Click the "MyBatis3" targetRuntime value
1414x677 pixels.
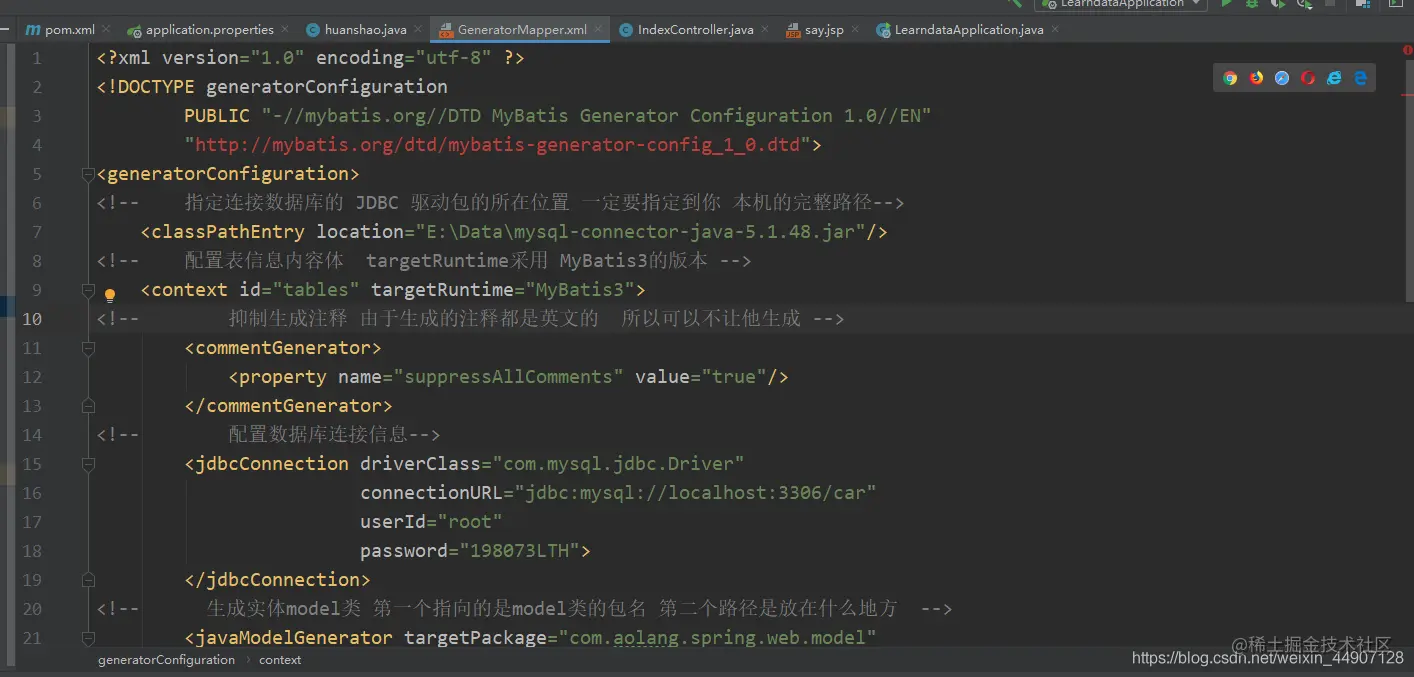click(x=580, y=290)
